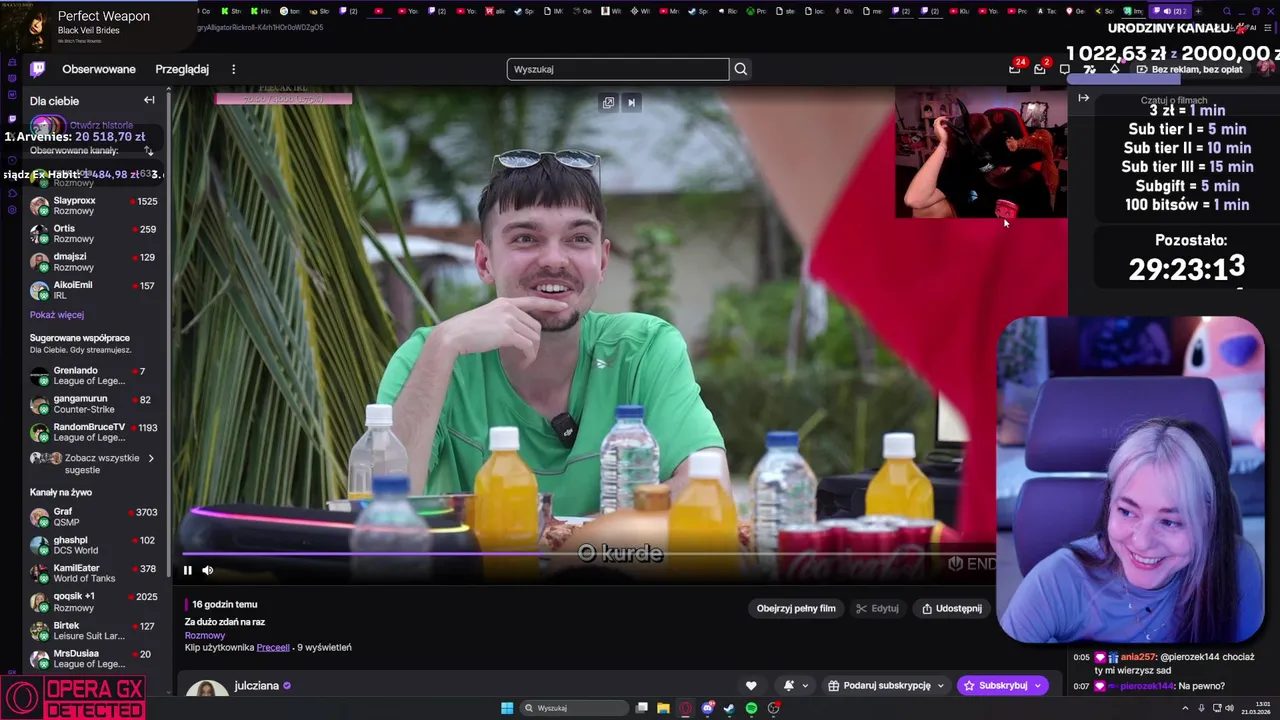Open Ortis channel in sidebar
Viewport: 1280px width, 720px height.
coord(95,234)
